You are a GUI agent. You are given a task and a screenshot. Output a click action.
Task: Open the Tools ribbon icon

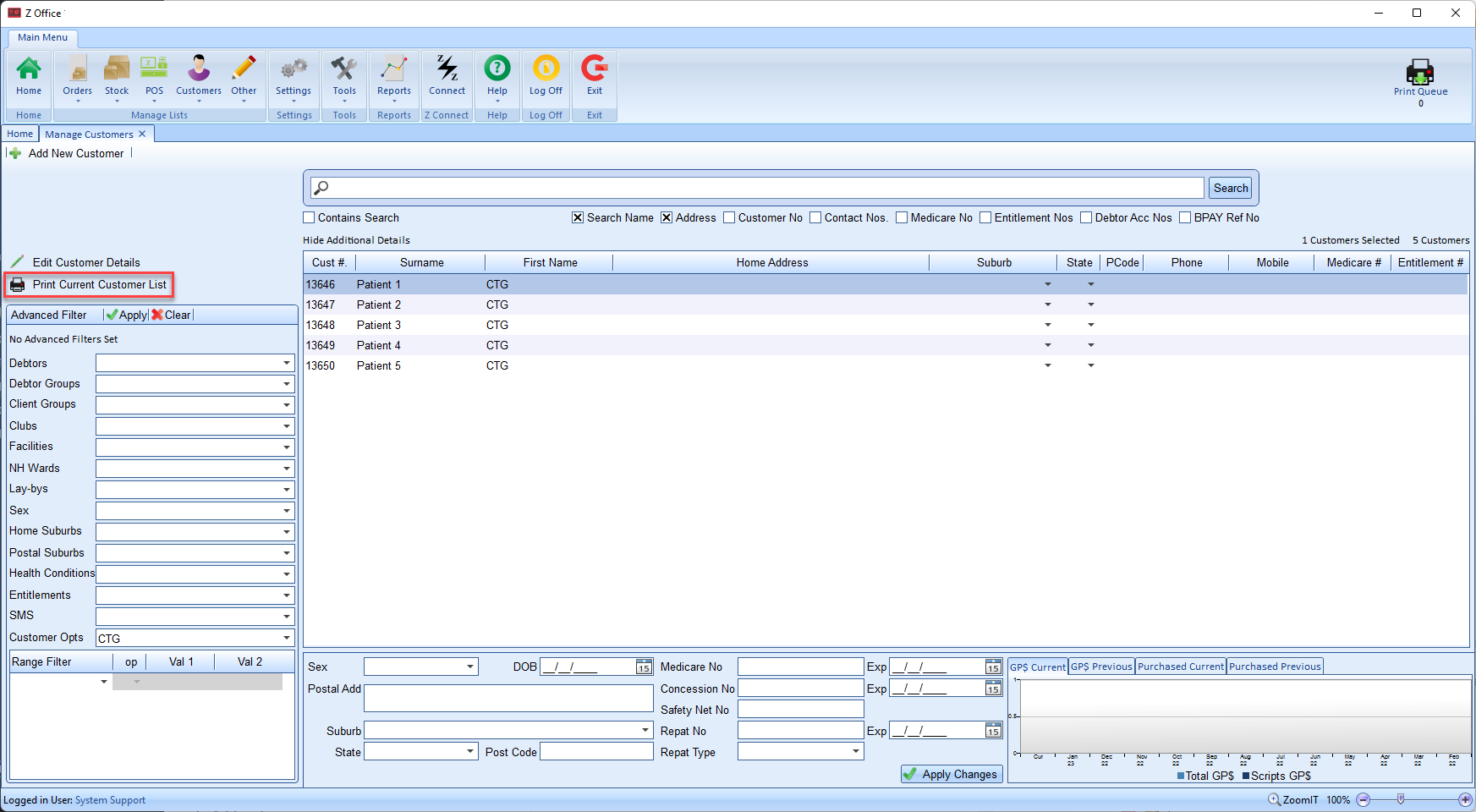[x=344, y=69]
